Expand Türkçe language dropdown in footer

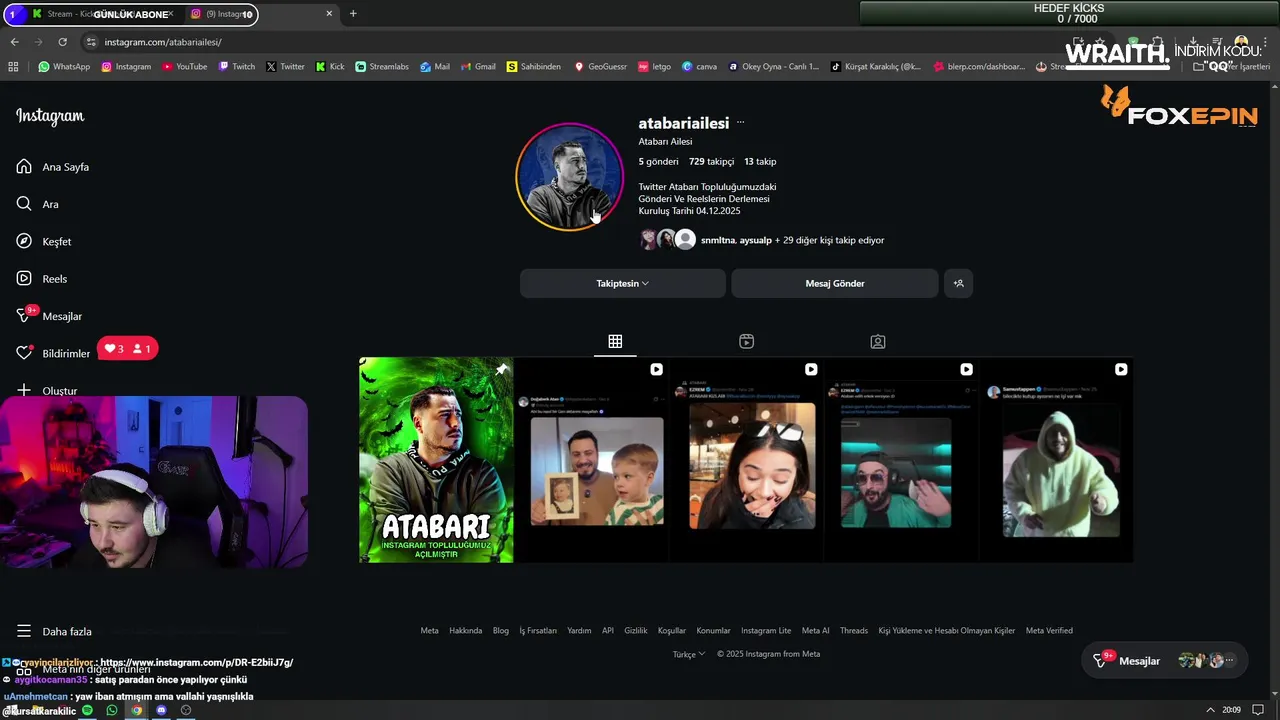689,654
